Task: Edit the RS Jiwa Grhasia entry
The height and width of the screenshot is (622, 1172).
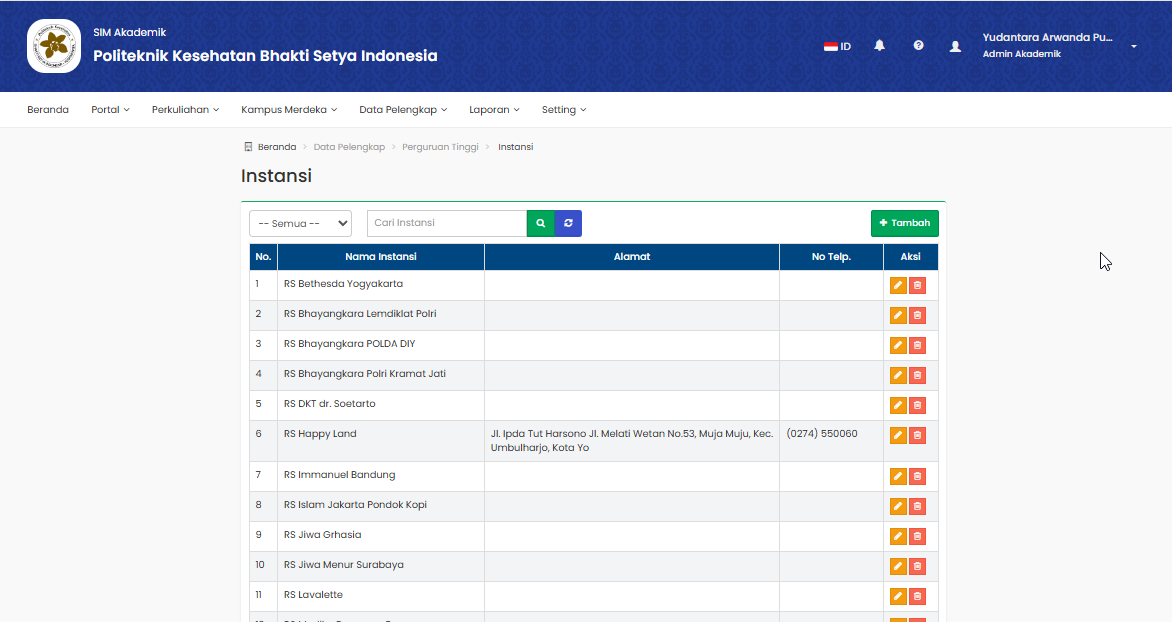Action: click(x=898, y=537)
